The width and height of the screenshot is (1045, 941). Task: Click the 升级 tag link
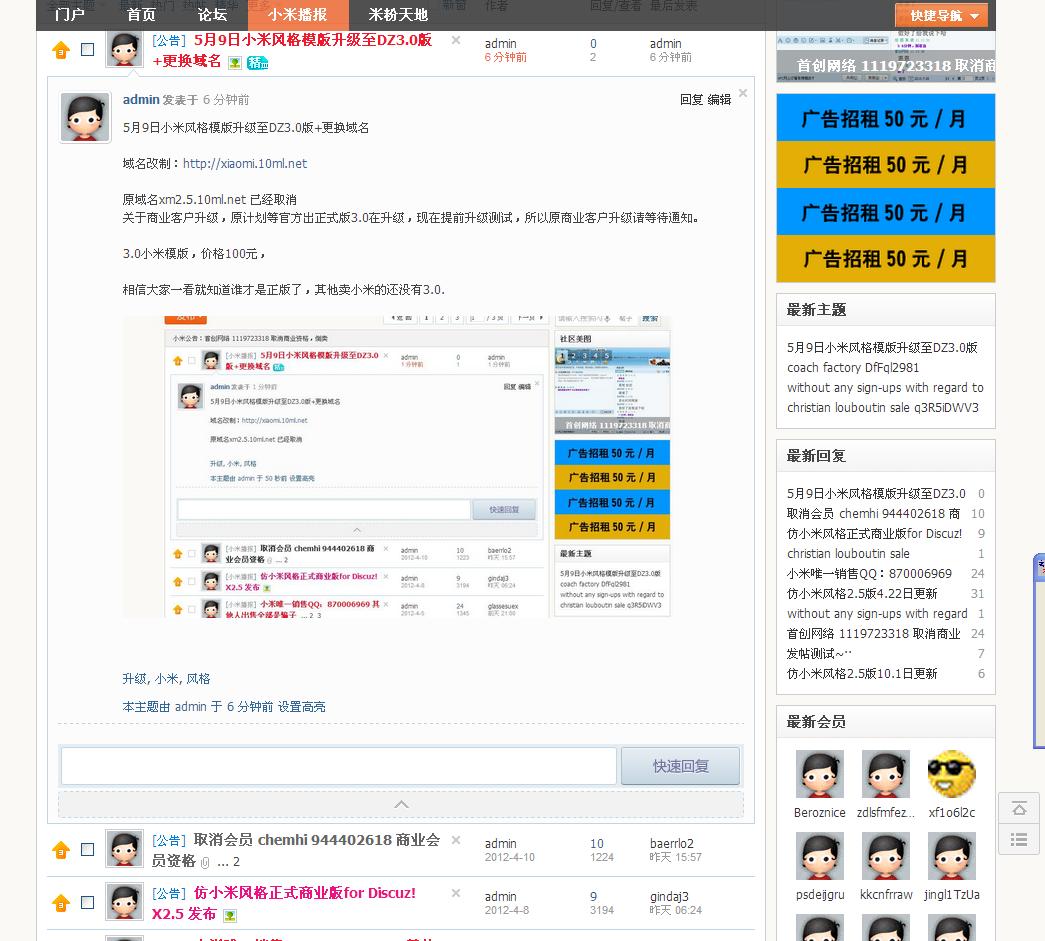pyautogui.click(x=135, y=678)
